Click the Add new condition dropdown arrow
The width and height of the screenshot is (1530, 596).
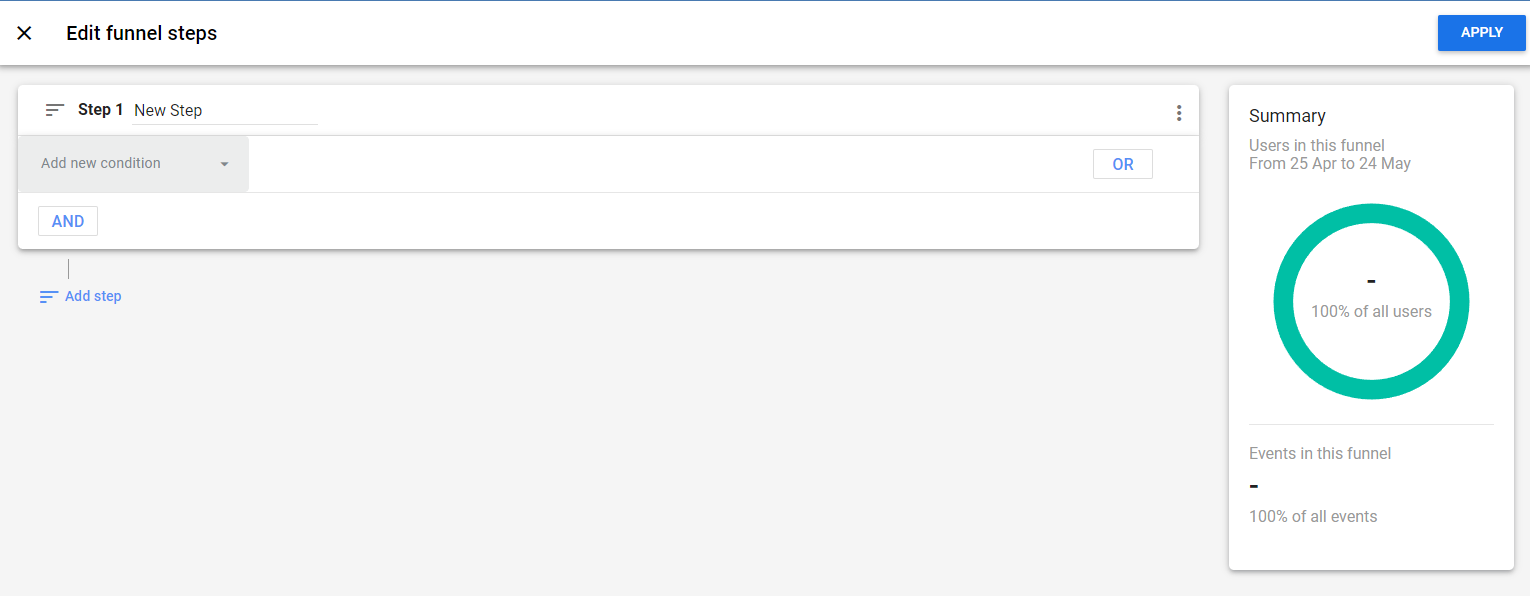(225, 164)
